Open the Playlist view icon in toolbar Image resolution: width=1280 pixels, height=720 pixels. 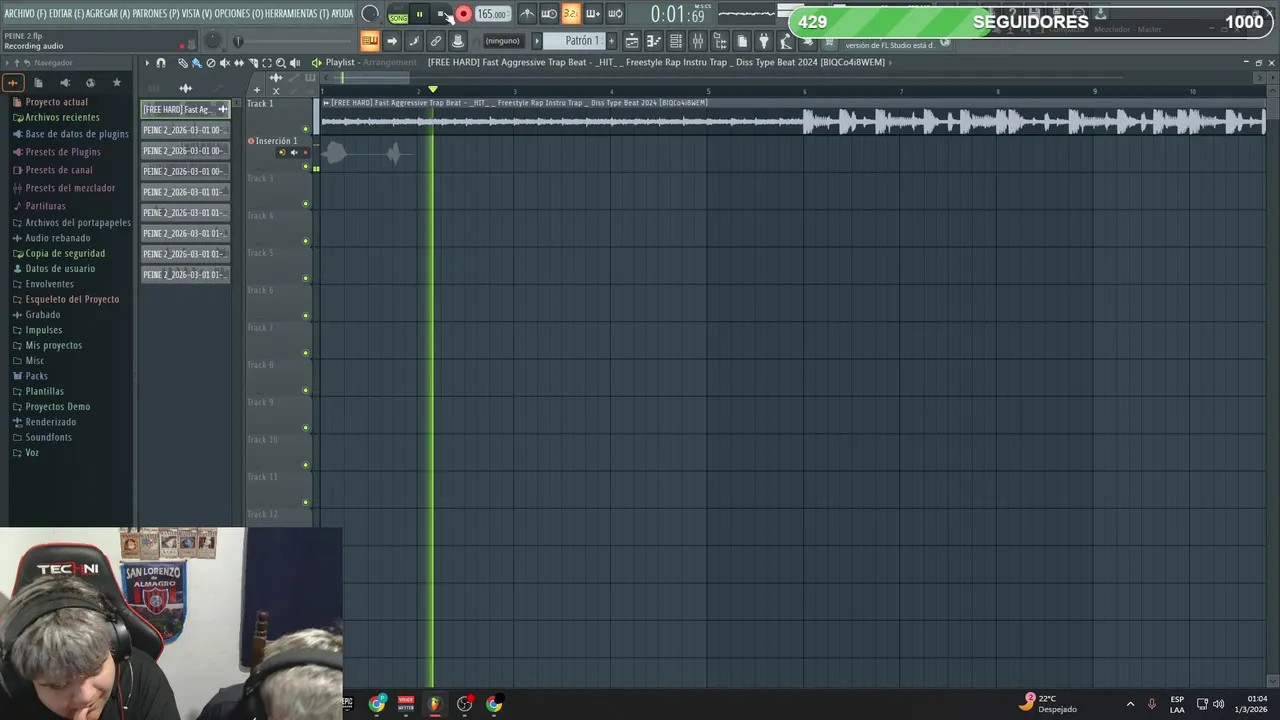pyautogui.click(x=632, y=41)
